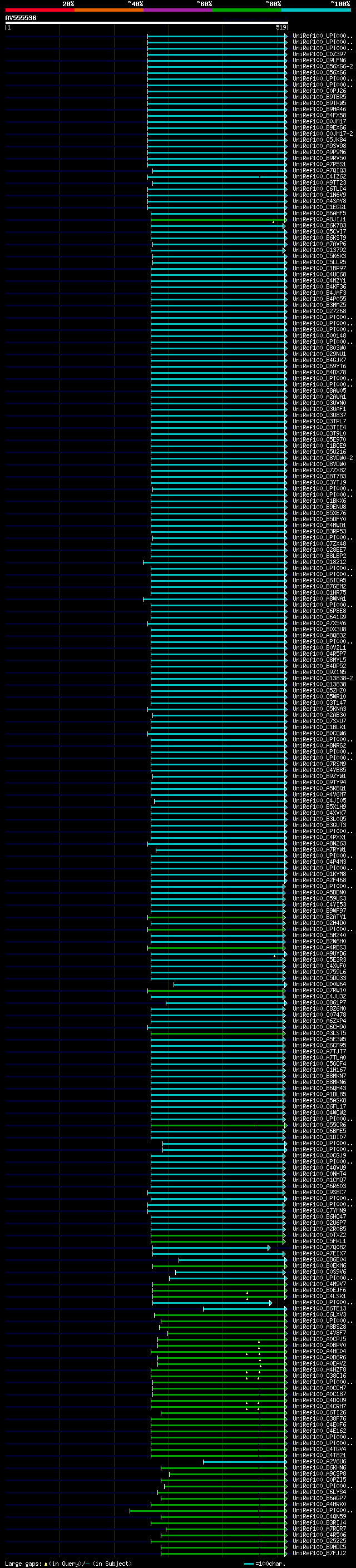Select the UniRef100_Q861P7 hit label
The image size is (356, 1568).
[x=319, y=1002]
